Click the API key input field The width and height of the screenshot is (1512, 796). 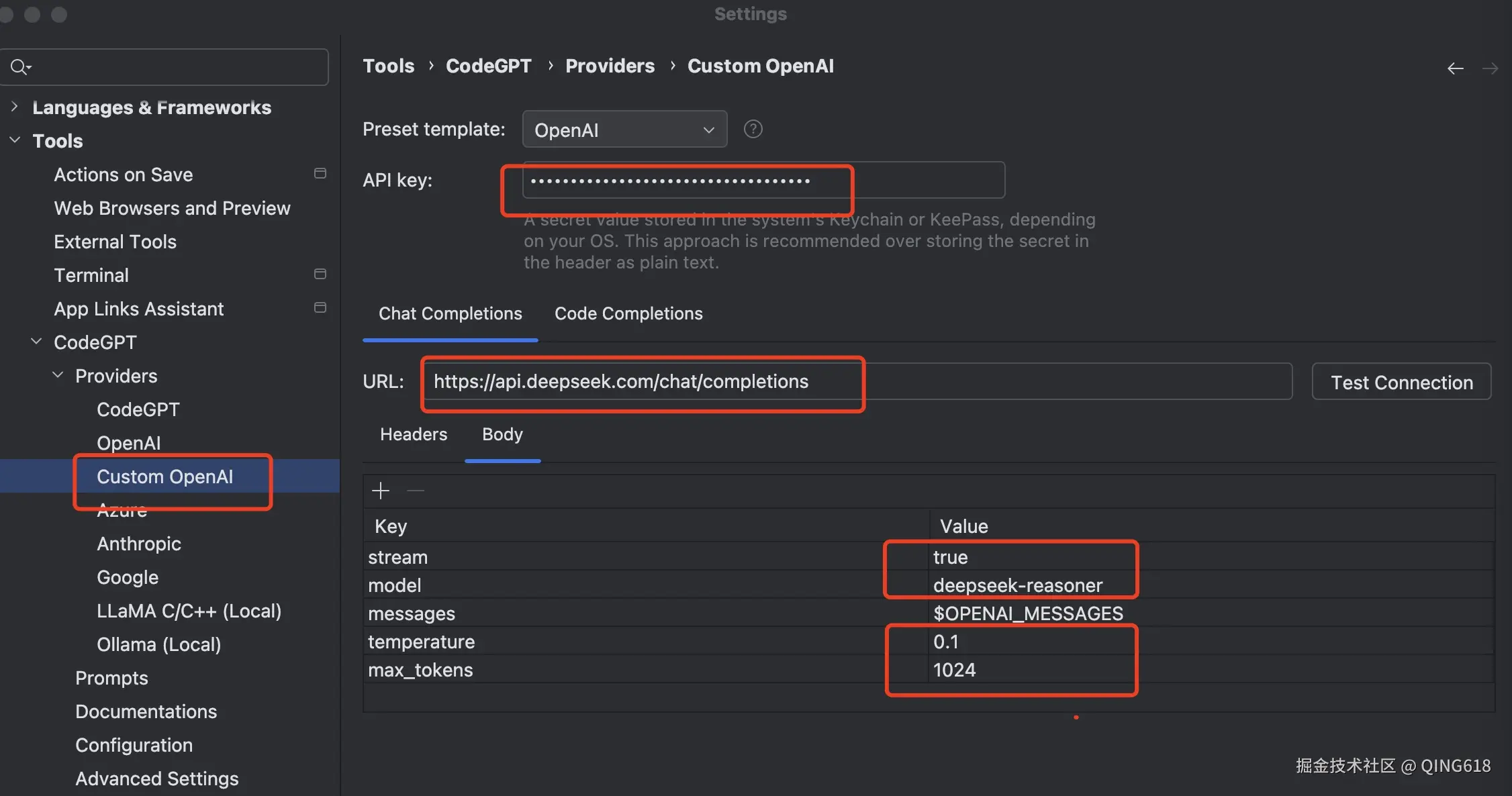(x=763, y=181)
